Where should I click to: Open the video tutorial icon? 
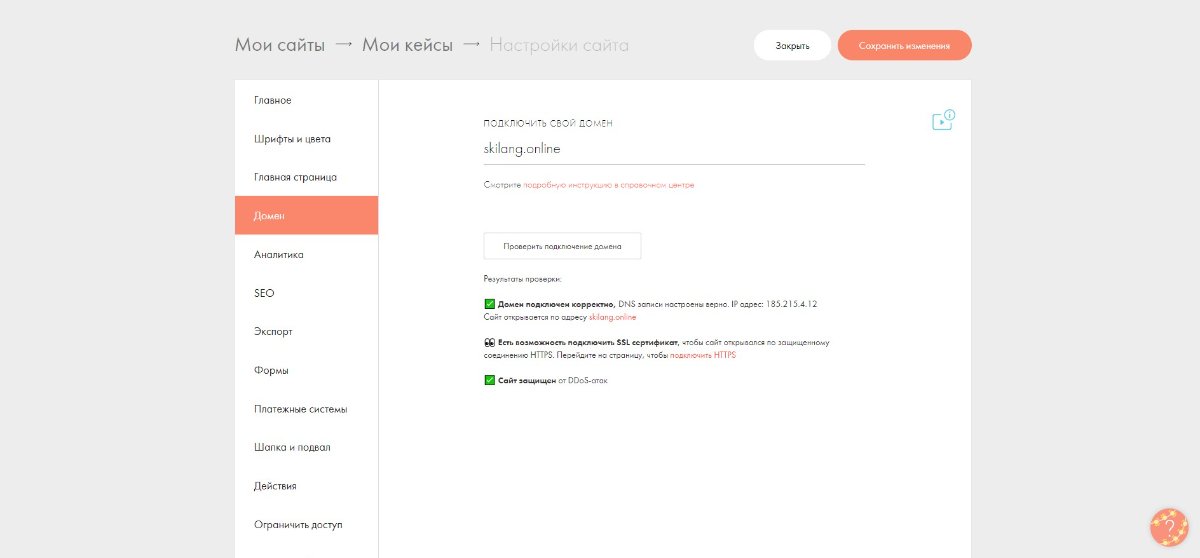[x=942, y=121]
